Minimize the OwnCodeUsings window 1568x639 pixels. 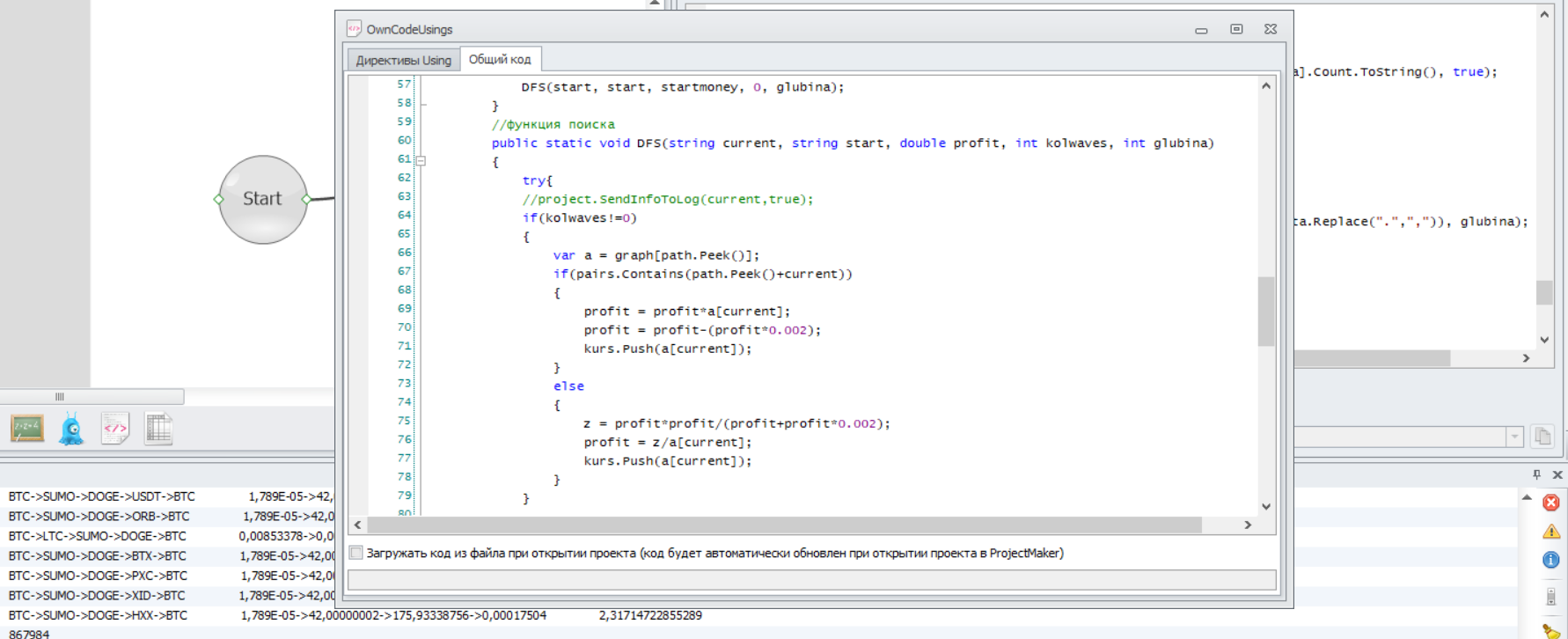click(x=1201, y=30)
